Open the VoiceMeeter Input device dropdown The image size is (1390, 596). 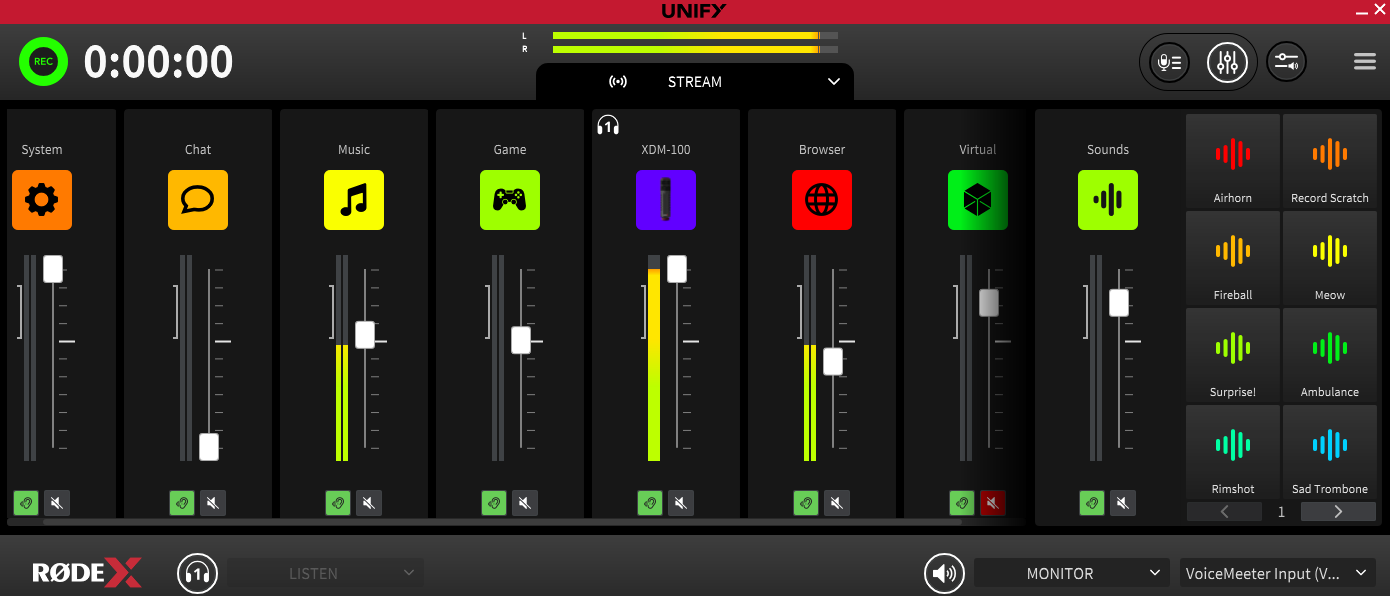tap(1278, 573)
